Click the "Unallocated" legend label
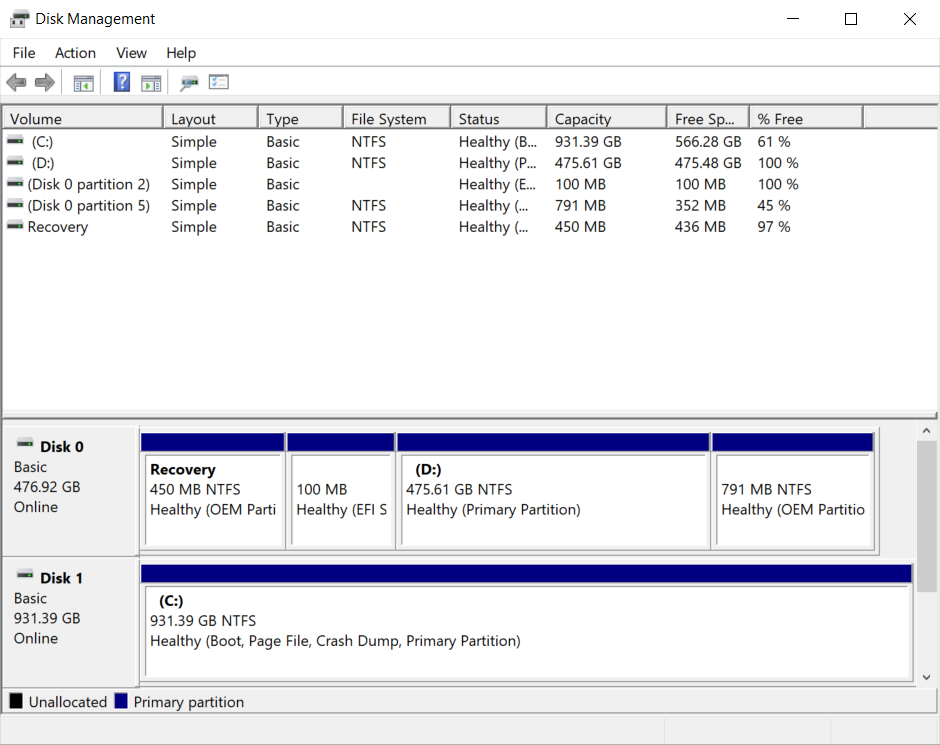Image resolution: width=940 pixels, height=745 pixels. click(68, 702)
